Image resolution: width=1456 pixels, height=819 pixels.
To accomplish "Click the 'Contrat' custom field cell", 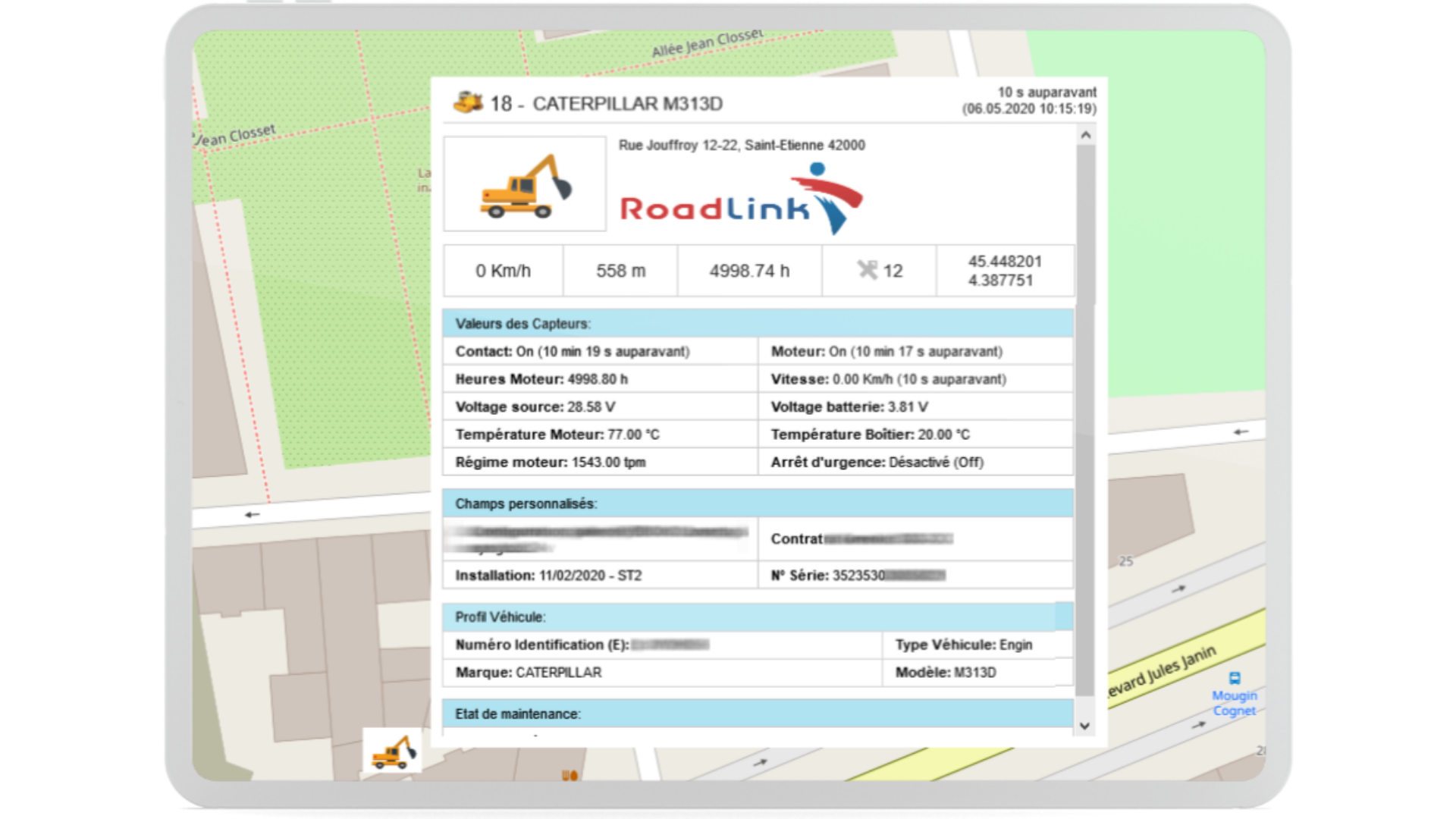I will pos(916,539).
